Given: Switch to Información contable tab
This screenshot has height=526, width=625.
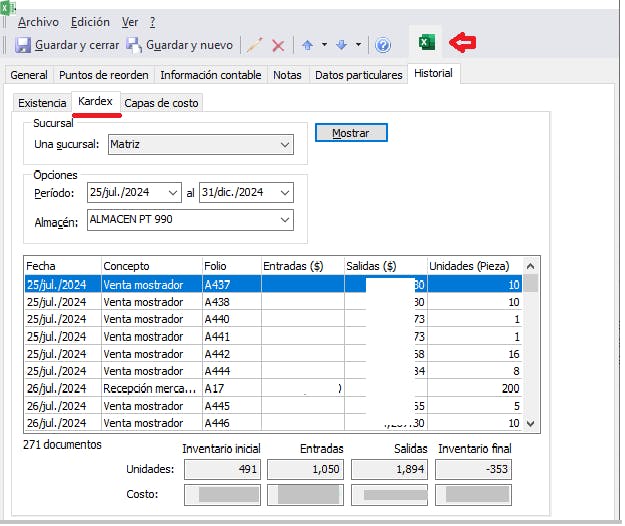Looking at the screenshot, I should 210,75.
